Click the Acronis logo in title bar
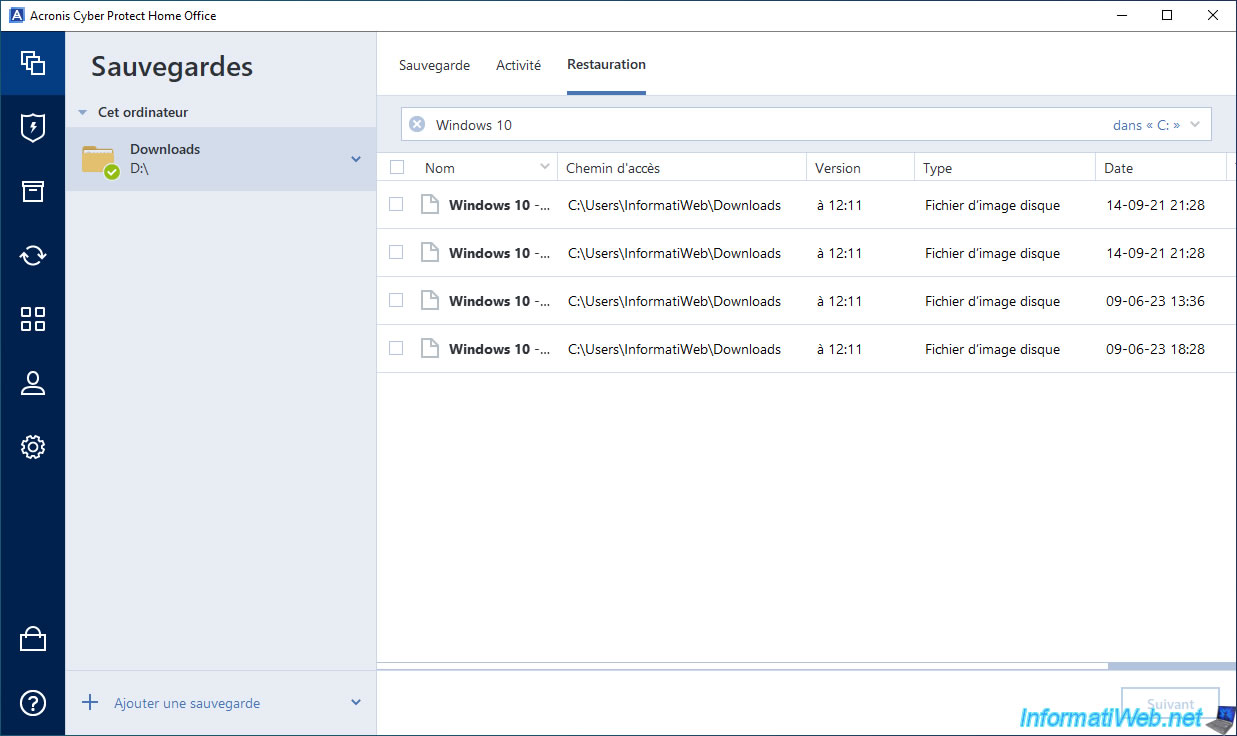Viewport: 1237px width, 736px height. pos(16,15)
